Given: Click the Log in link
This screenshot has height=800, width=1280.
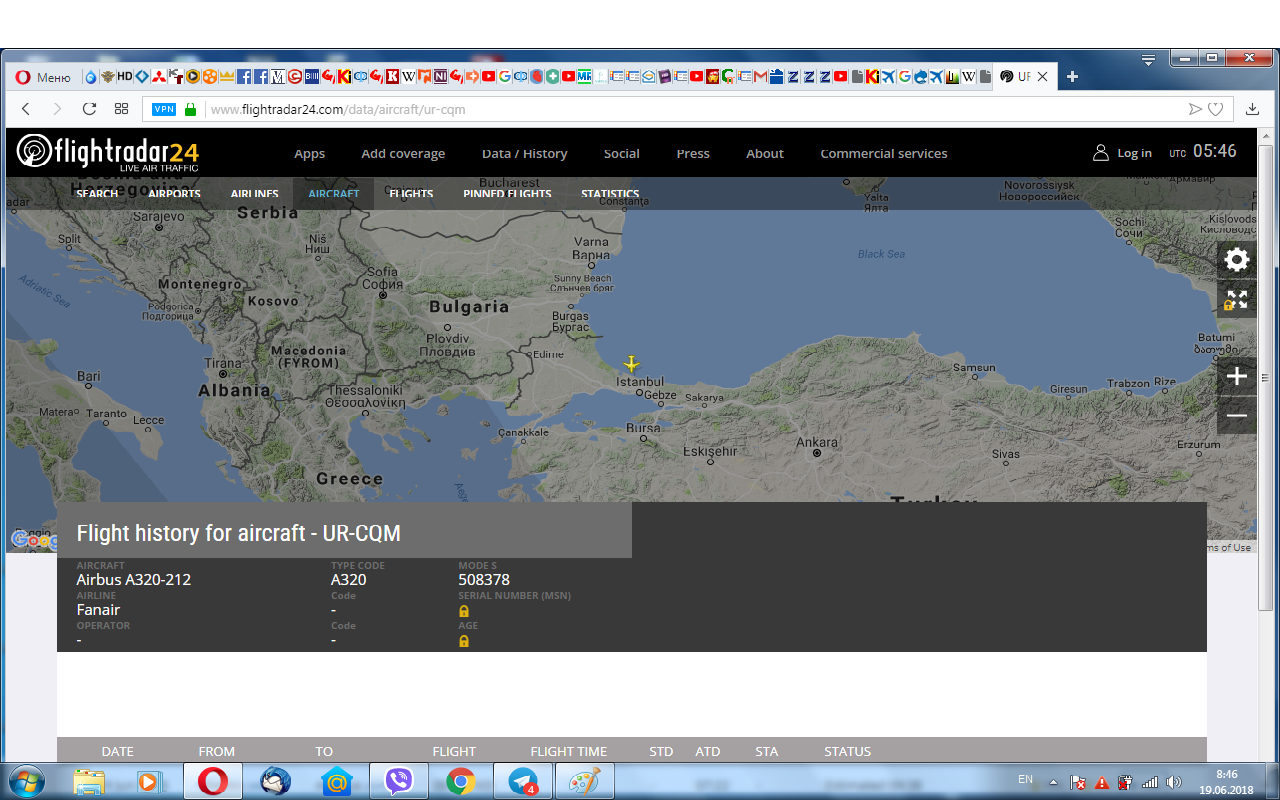Looking at the screenshot, I should pos(1133,153).
